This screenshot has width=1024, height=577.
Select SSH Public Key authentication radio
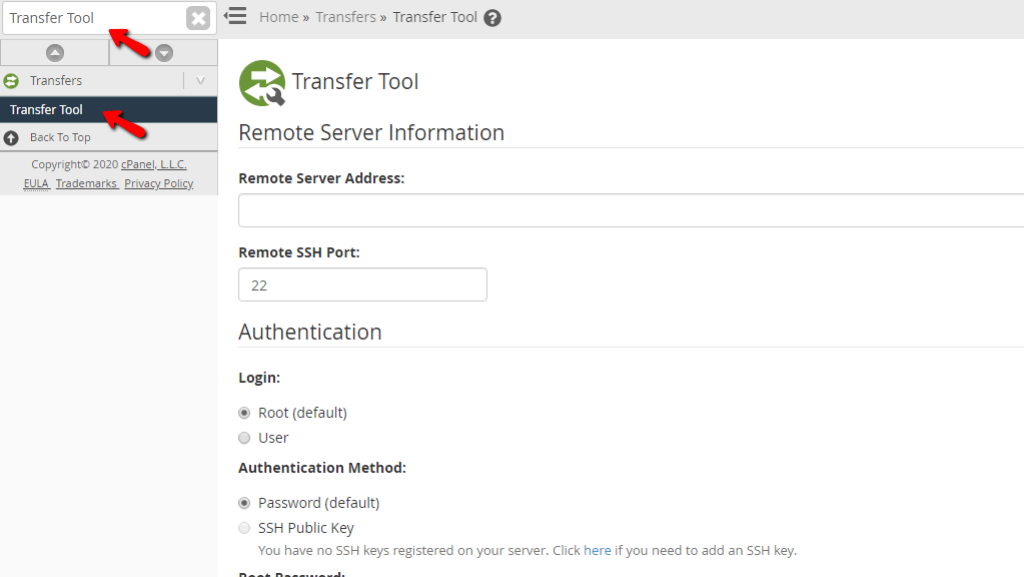point(244,528)
